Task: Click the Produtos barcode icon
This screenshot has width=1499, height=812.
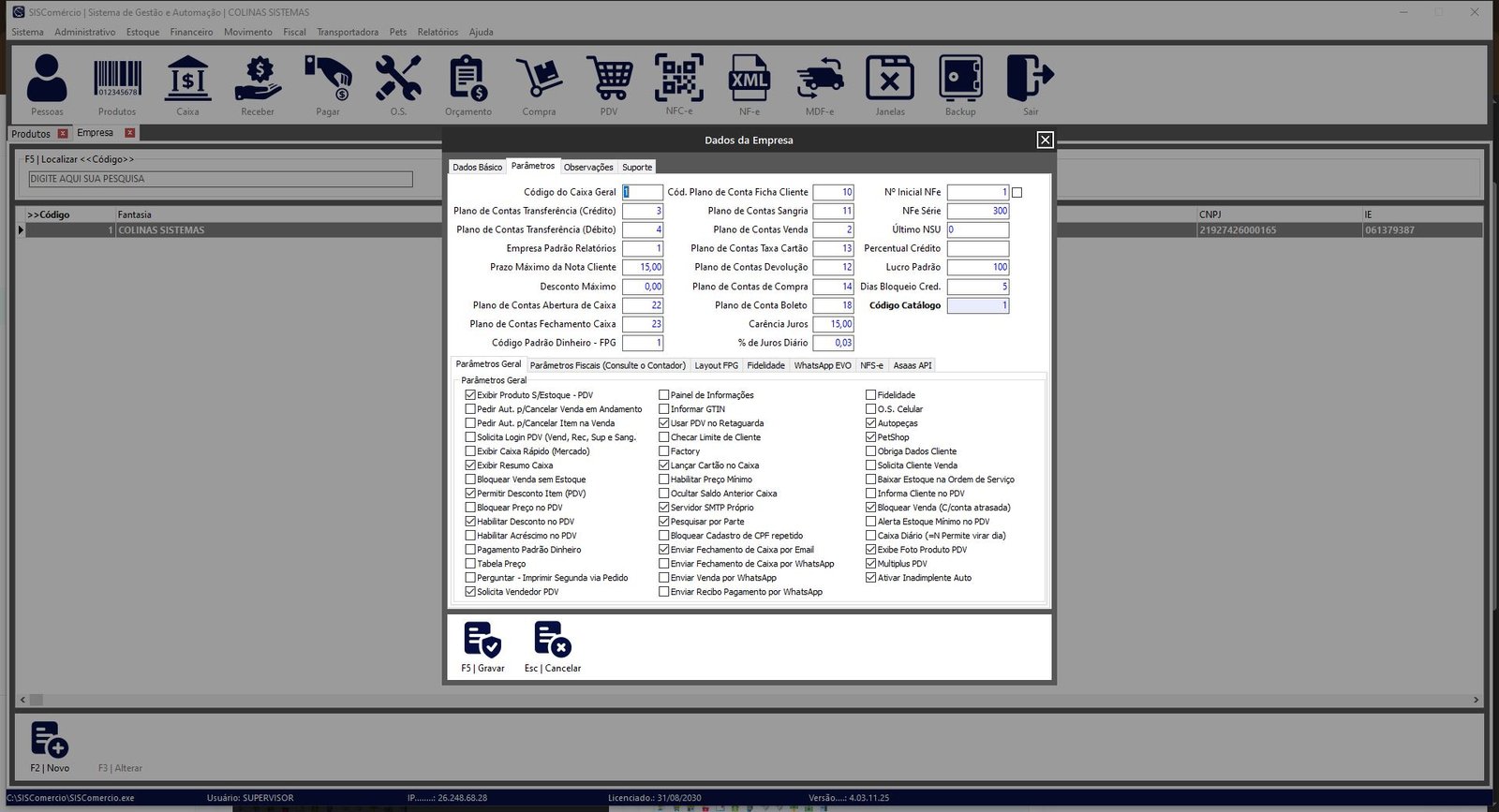Action: [117, 79]
